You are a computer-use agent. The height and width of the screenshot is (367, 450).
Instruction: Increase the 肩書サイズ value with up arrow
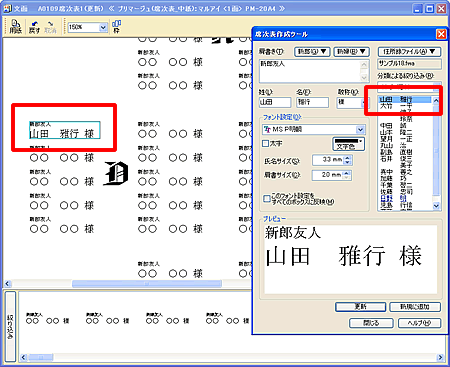347,173
